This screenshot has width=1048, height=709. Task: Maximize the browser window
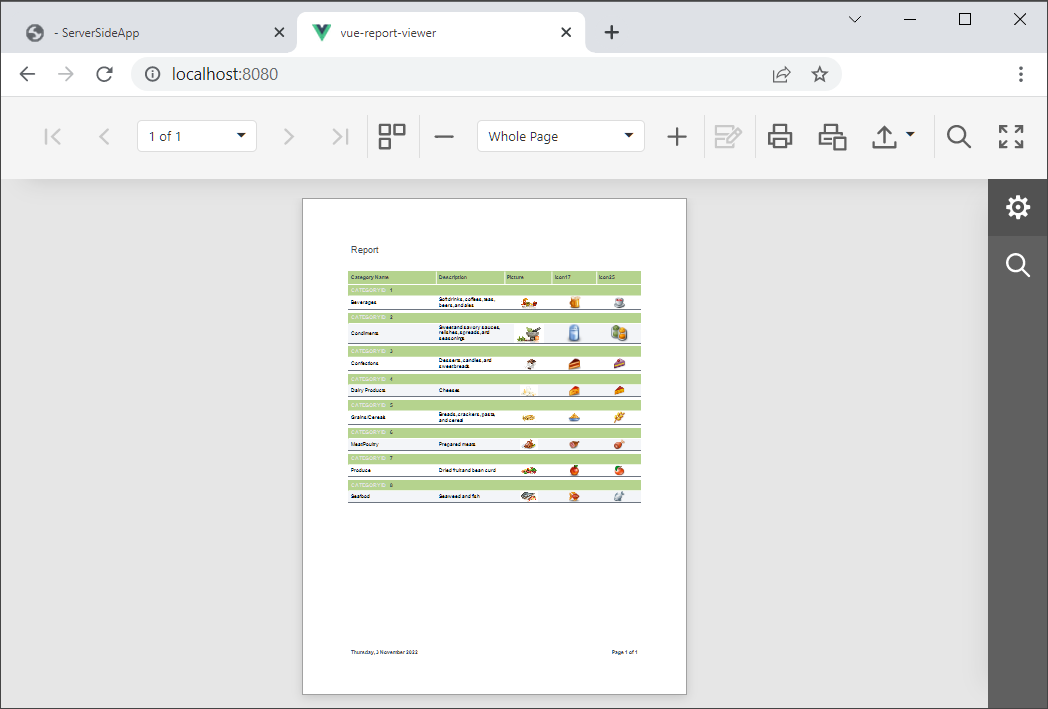click(964, 19)
